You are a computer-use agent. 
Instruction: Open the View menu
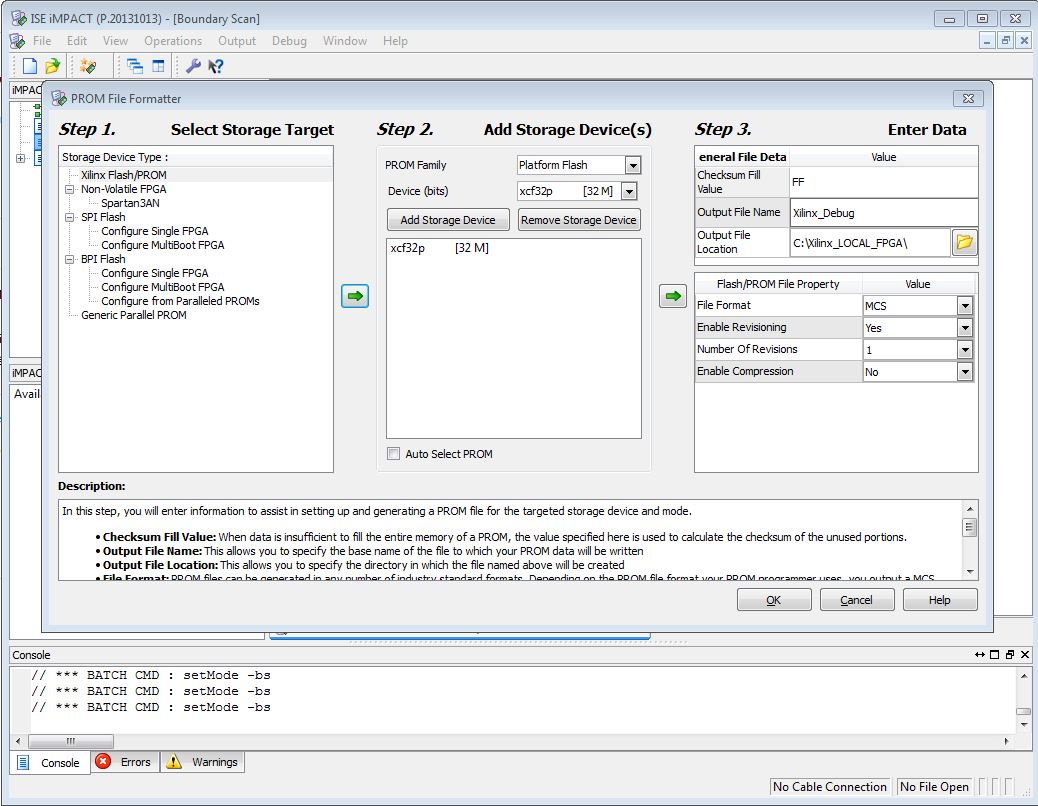pyautogui.click(x=115, y=41)
